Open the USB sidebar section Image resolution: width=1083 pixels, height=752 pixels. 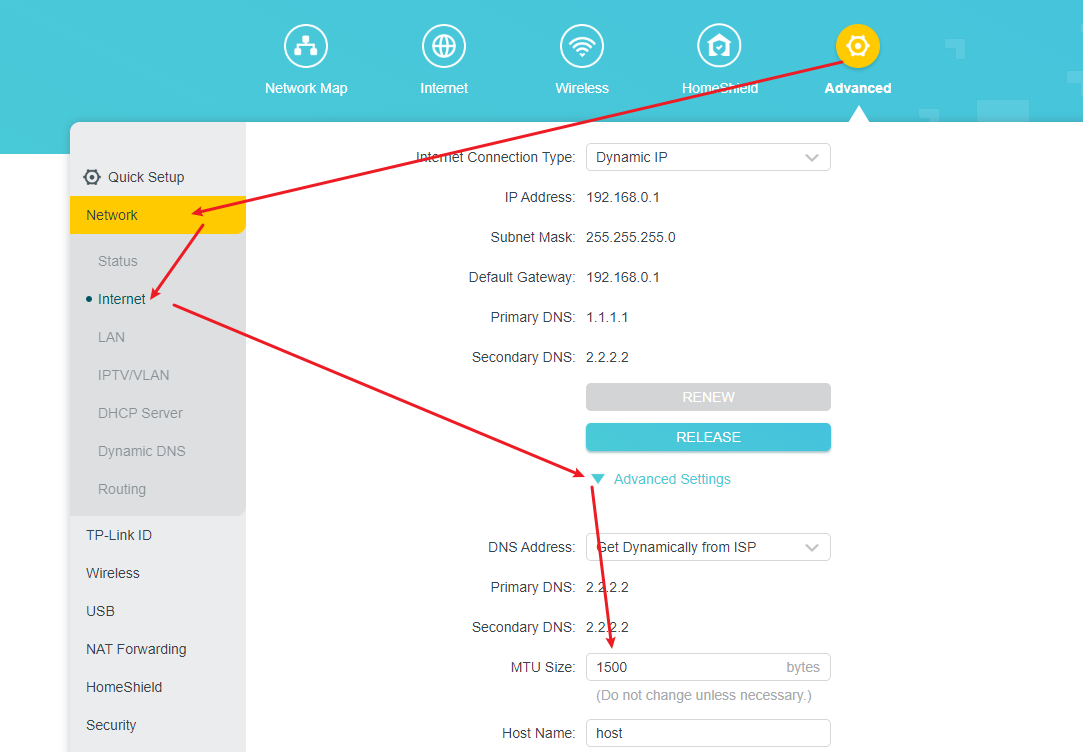coord(100,611)
